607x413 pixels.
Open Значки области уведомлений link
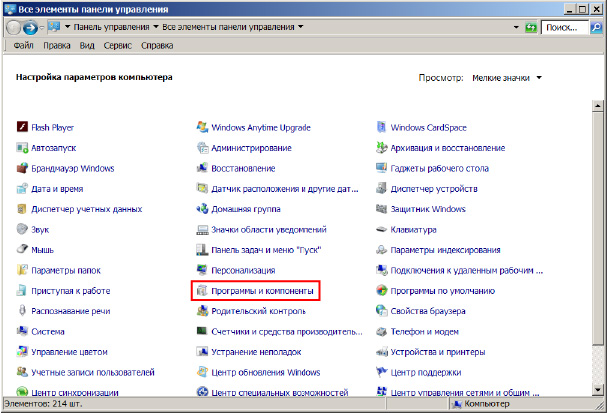coord(269,230)
